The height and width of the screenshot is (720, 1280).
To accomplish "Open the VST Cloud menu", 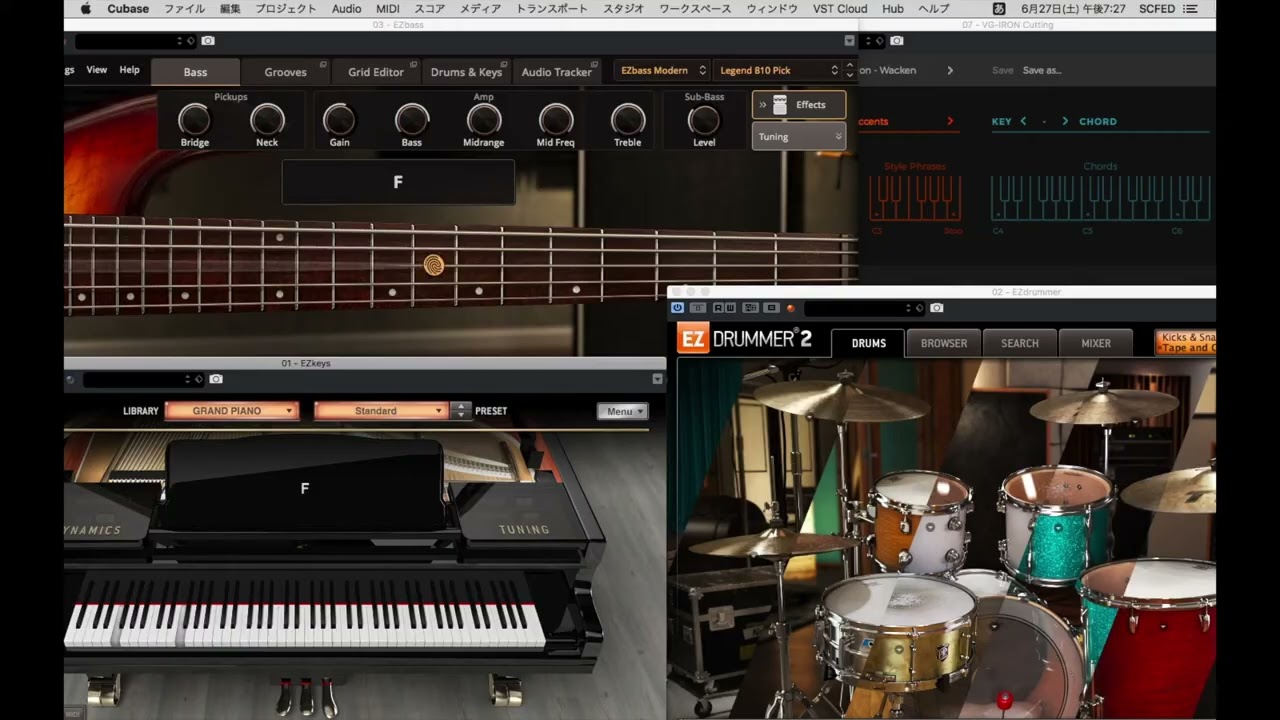I will (840, 9).
